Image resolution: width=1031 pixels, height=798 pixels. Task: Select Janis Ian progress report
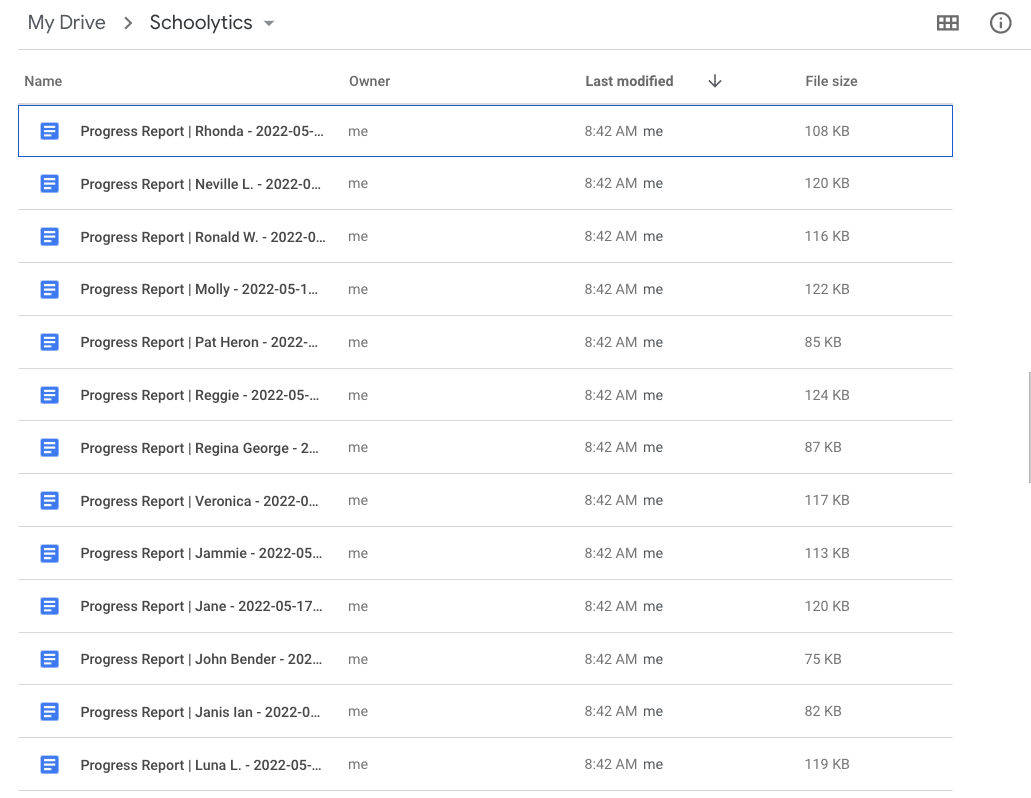pos(200,712)
